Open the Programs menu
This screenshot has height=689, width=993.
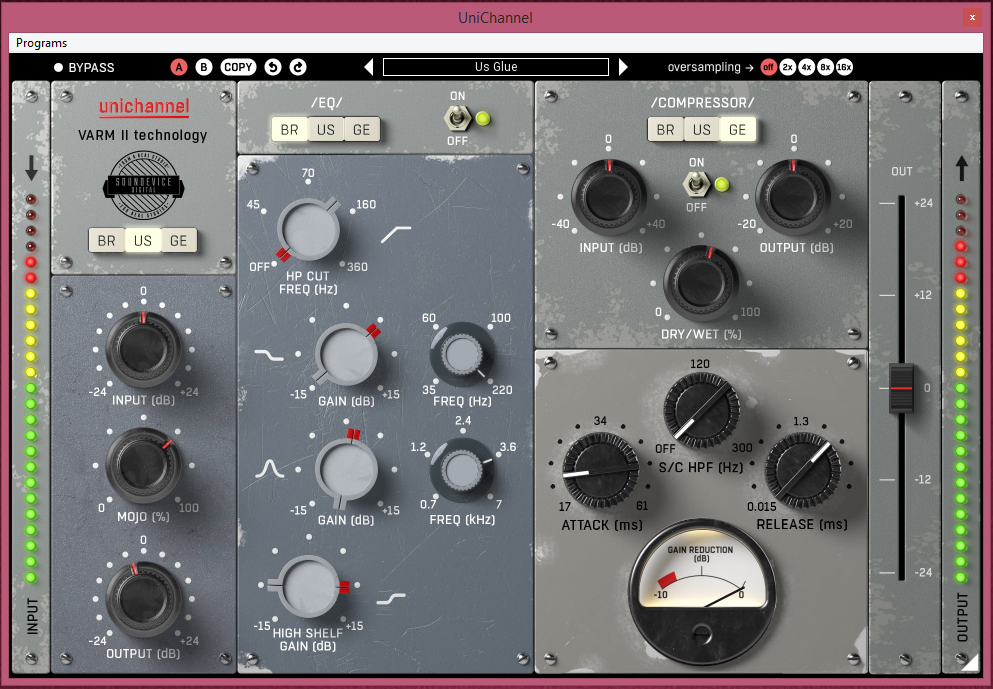(41, 43)
